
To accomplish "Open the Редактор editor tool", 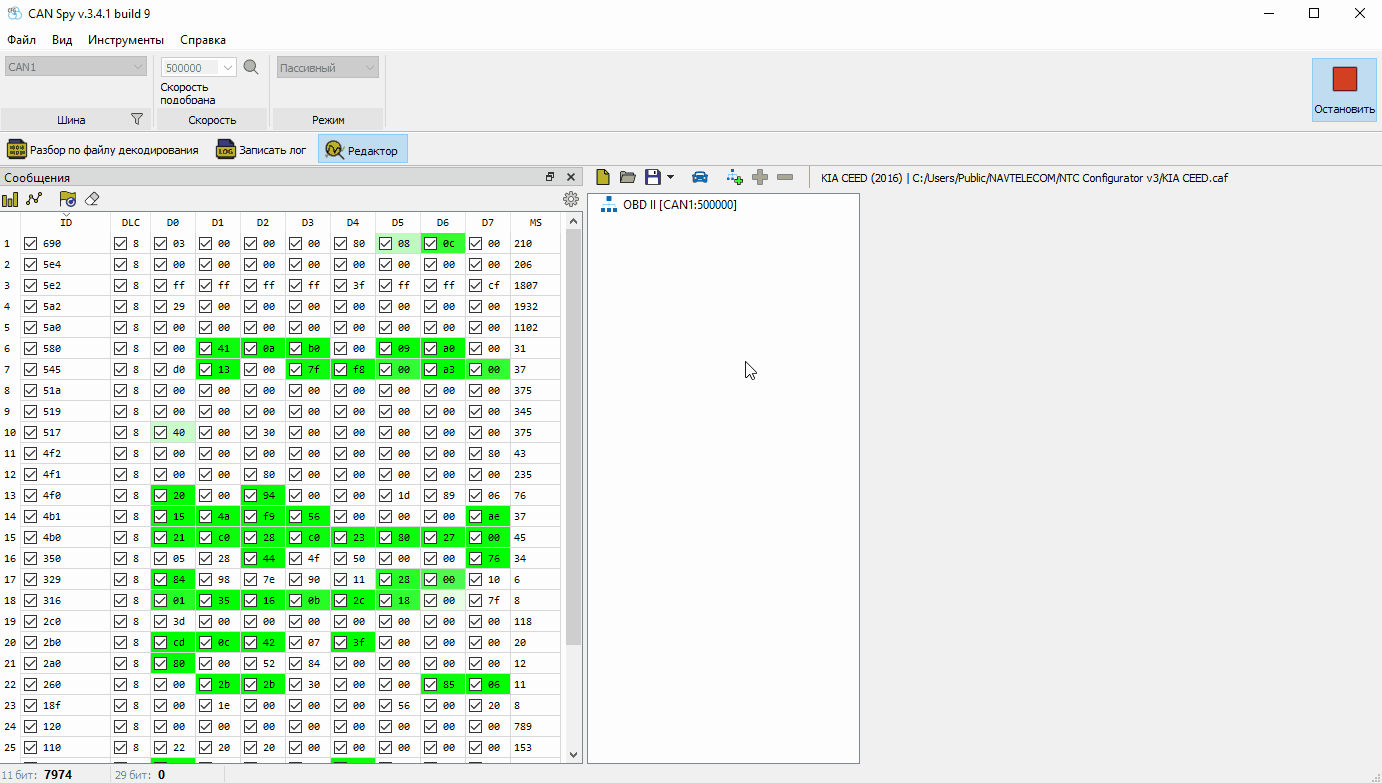I will [363, 149].
